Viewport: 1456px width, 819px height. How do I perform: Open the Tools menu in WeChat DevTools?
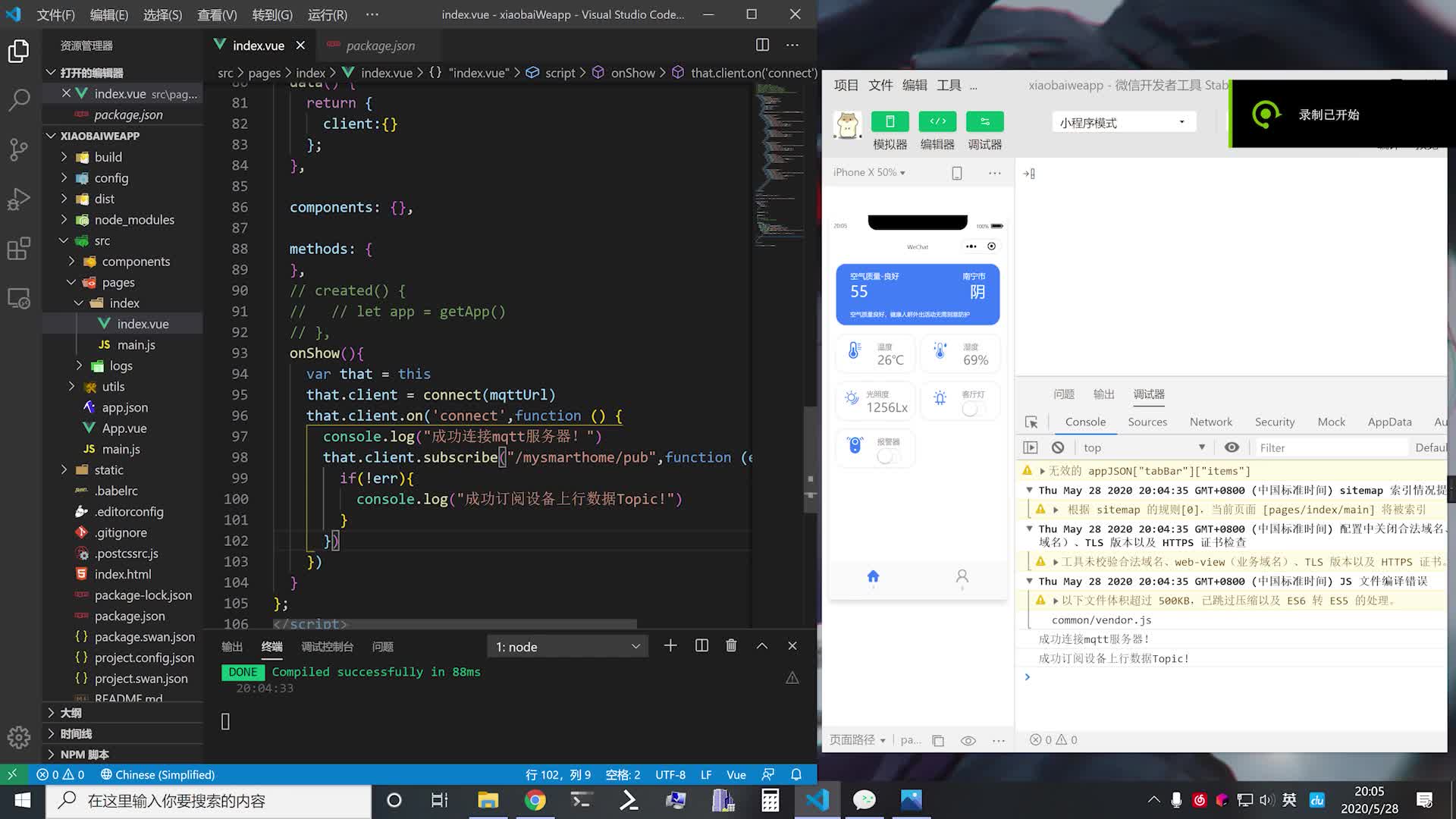(x=949, y=85)
